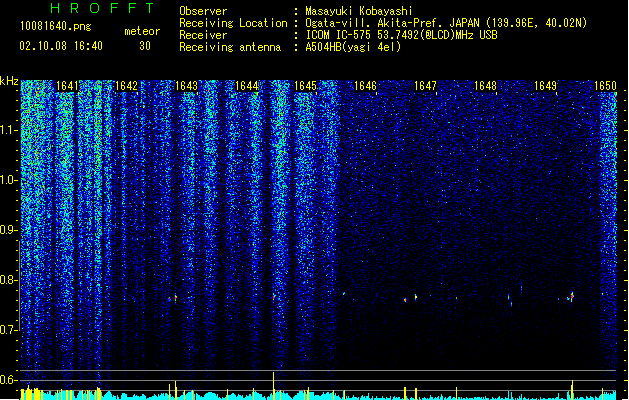The image size is (629, 400).
Task: Click the 1648 time marker
Action: pyautogui.click(x=485, y=86)
